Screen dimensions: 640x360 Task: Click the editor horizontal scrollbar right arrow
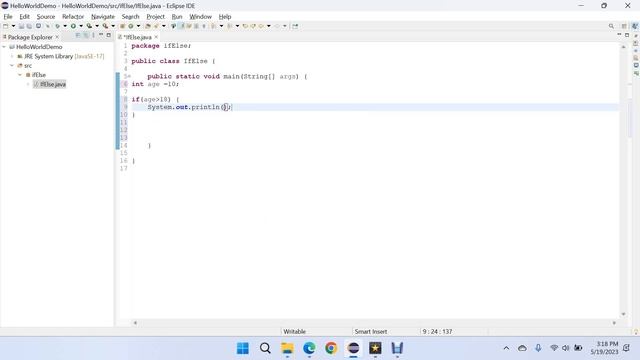pos(614,323)
